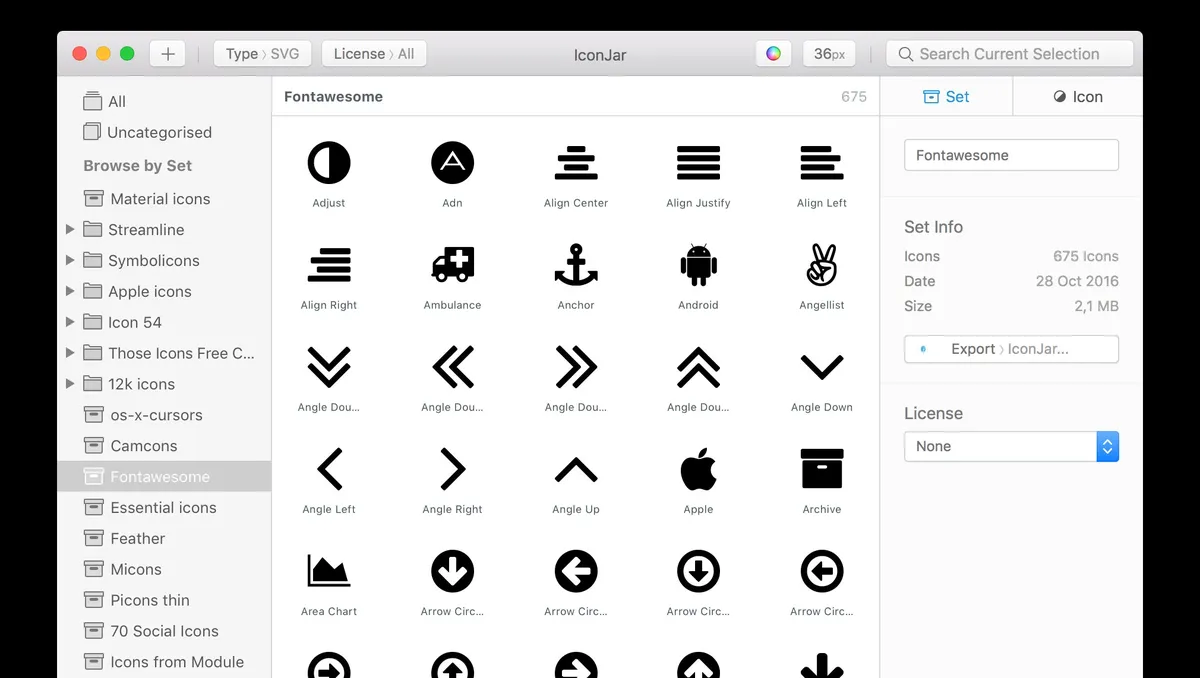Select the Angle Right icon
Viewport: 1200px width, 678px height.
pos(452,469)
